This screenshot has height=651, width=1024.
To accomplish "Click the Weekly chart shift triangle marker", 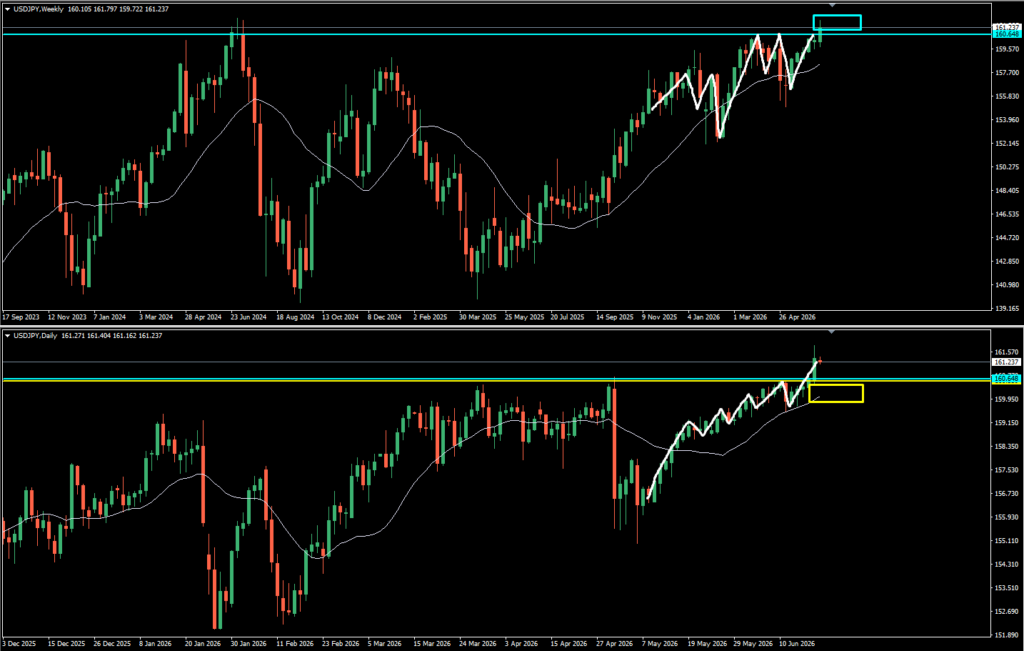I will pyautogui.click(x=832, y=5).
